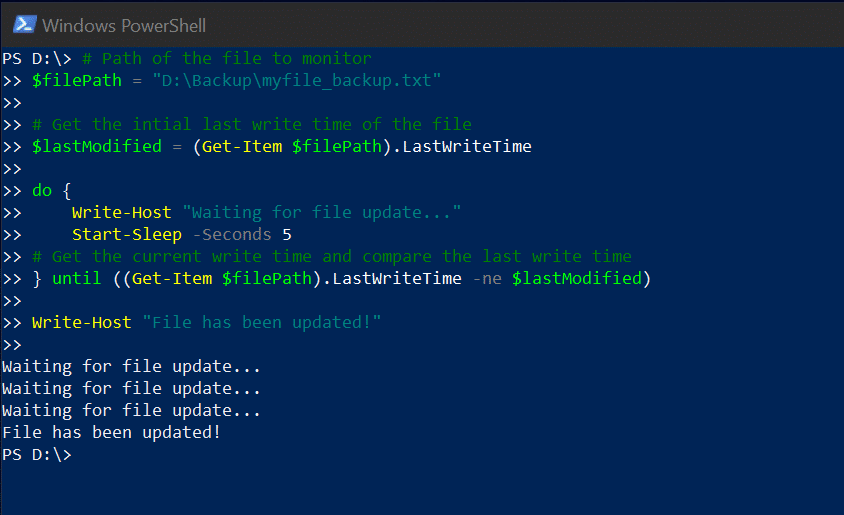Screen dimensions: 844x515
Task: Click the Get-Item cmdlet in LastWriteTime assignment
Action: tap(242, 146)
